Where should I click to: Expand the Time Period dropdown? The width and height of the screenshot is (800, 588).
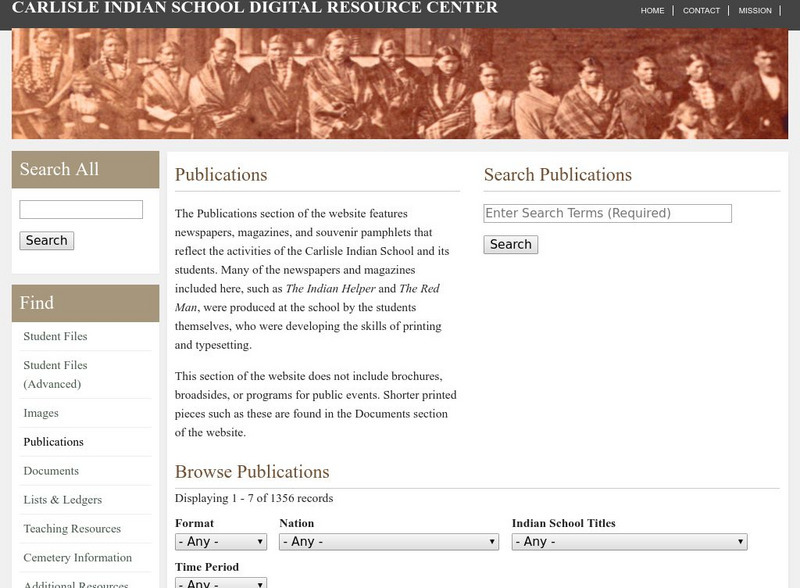click(221, 583)
